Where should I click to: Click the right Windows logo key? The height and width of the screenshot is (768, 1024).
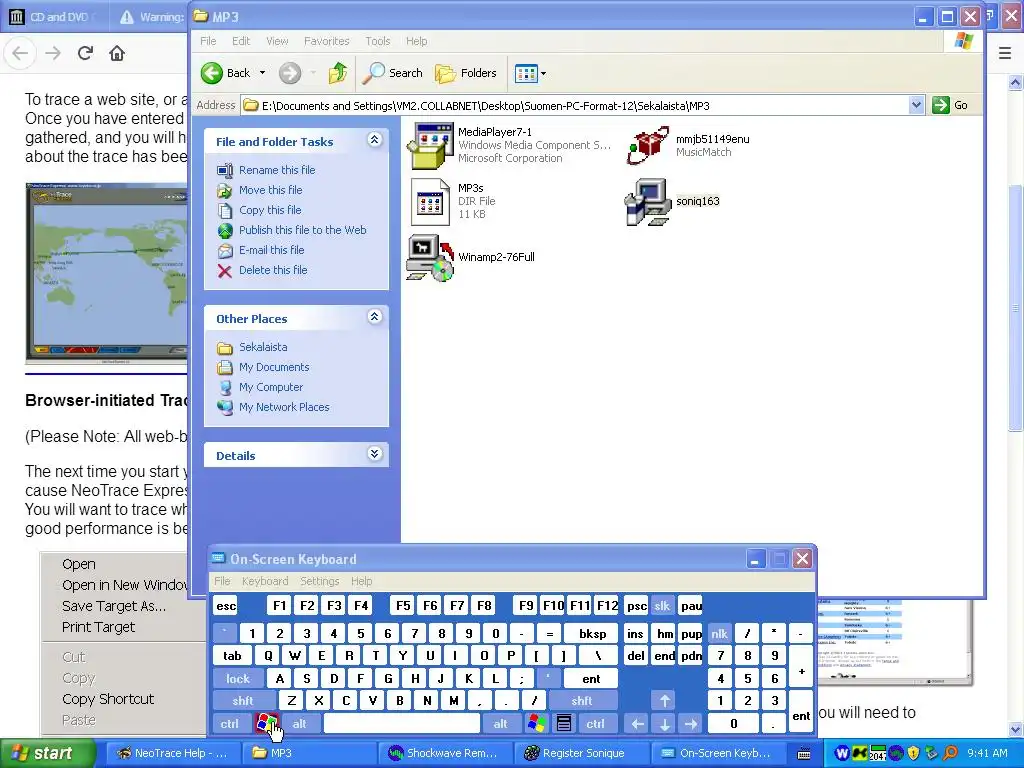click(x=537, y=724)
